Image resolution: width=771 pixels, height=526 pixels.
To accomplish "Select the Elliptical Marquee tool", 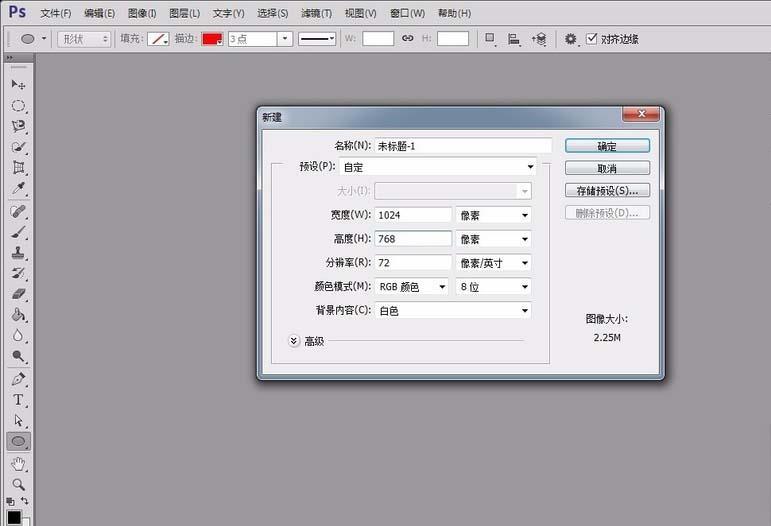I will point(18,106).
